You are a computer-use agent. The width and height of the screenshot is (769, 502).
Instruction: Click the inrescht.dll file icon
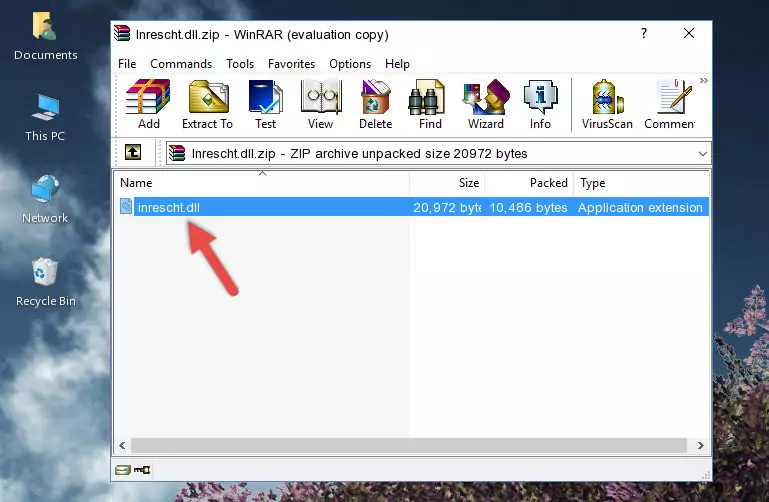126,206
